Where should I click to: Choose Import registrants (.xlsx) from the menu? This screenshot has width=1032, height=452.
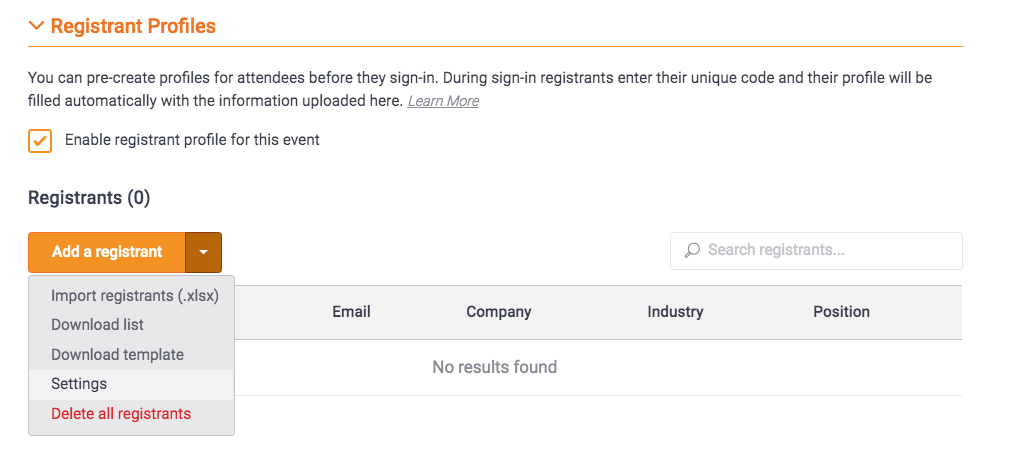(x=134, y=296)
